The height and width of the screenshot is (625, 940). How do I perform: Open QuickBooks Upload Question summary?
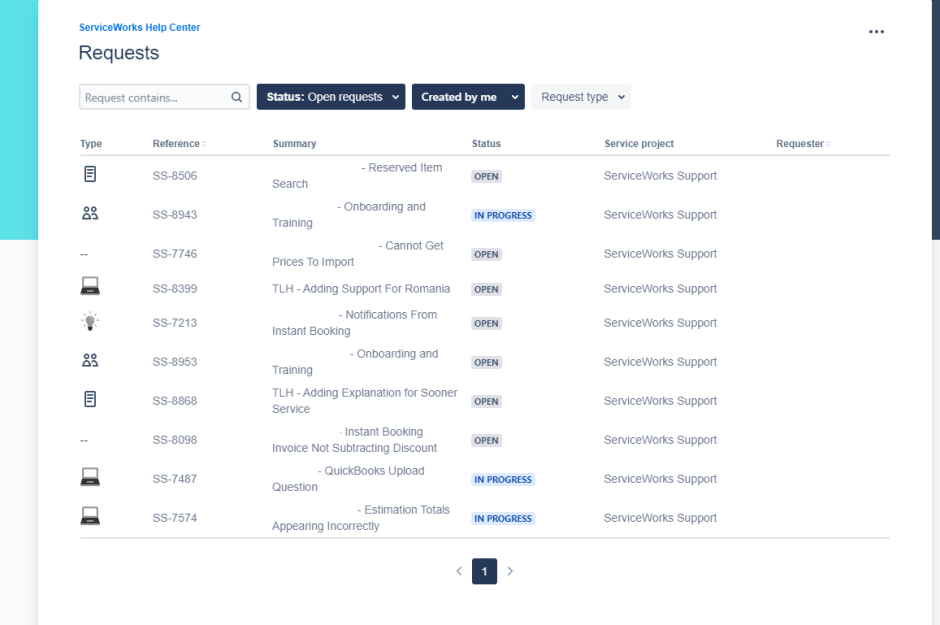pyautogui.click(x=348, y=478)
